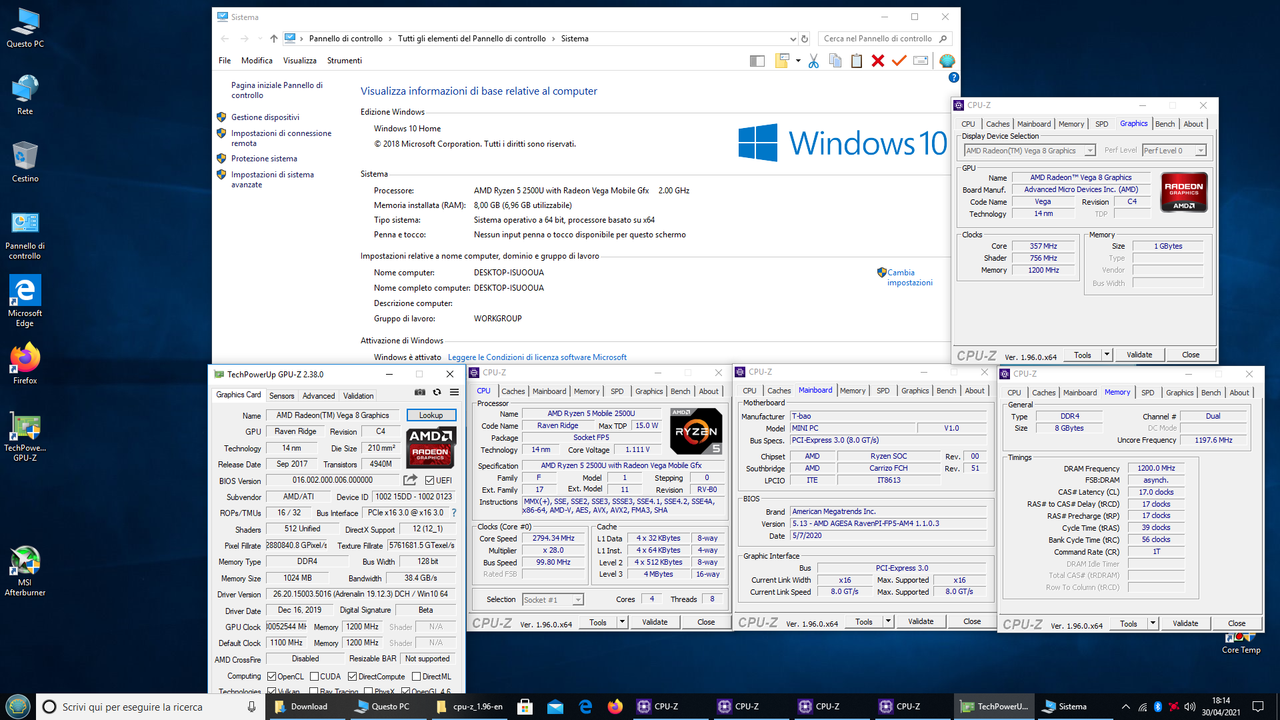This screenshot has width=1280, height=720.
Task: Click the red X delete icon in Sistema toolbar
Action: point(878,61)
